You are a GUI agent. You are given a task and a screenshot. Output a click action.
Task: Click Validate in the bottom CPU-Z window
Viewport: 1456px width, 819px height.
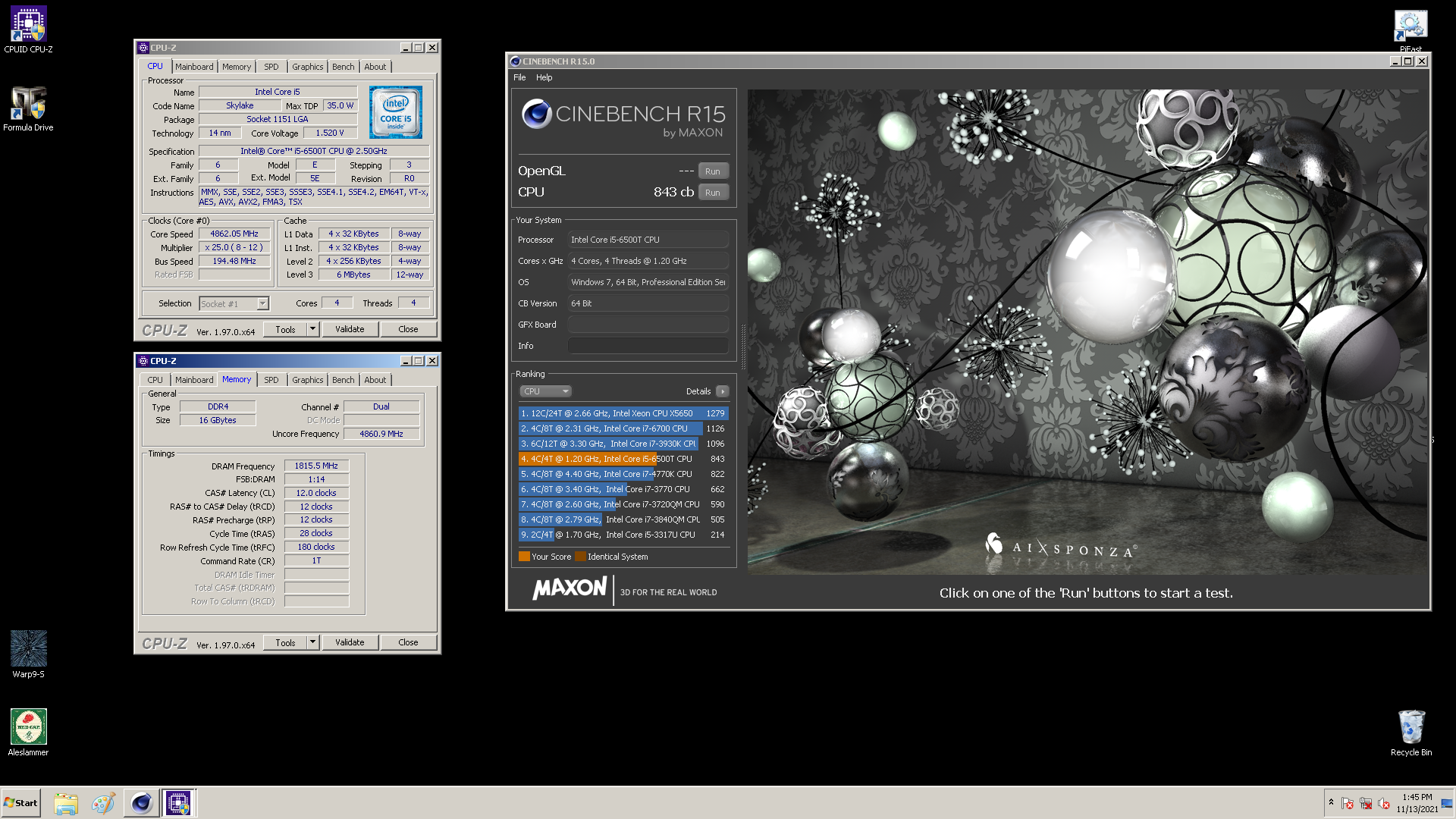click(350, 642)
